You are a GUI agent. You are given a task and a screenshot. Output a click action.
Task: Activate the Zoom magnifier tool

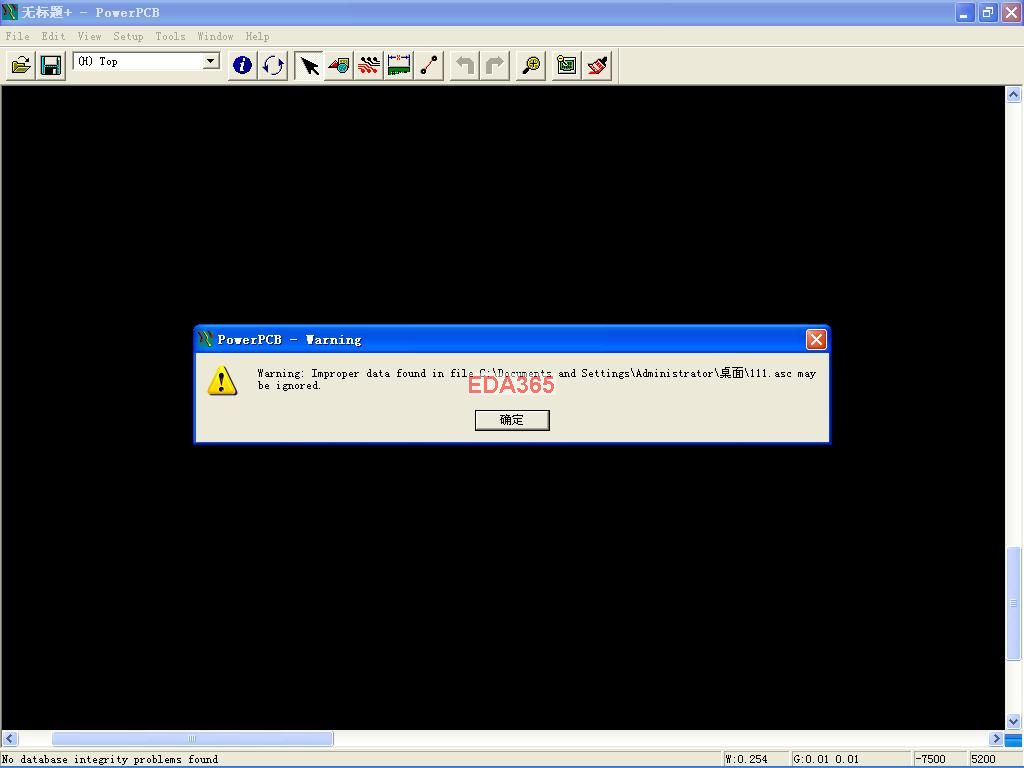coord(531,65)
